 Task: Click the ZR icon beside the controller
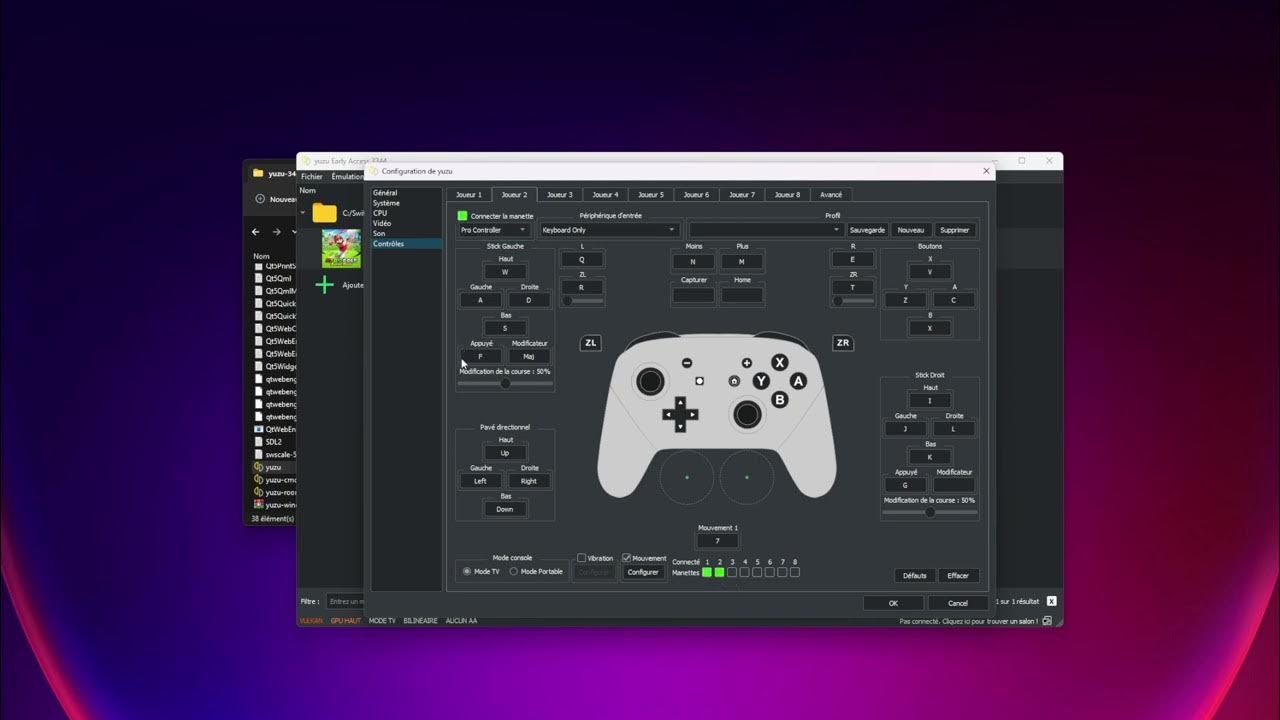[842, 343]
